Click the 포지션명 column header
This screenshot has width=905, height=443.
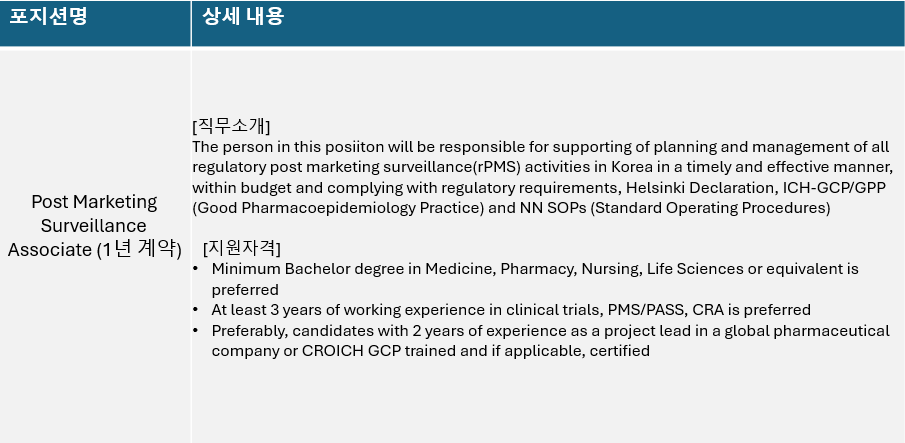point(48,16)
